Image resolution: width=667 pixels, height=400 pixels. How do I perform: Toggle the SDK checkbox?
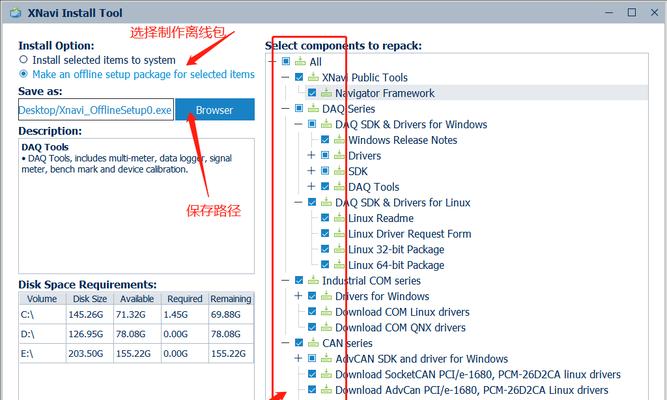coord(325,171)
